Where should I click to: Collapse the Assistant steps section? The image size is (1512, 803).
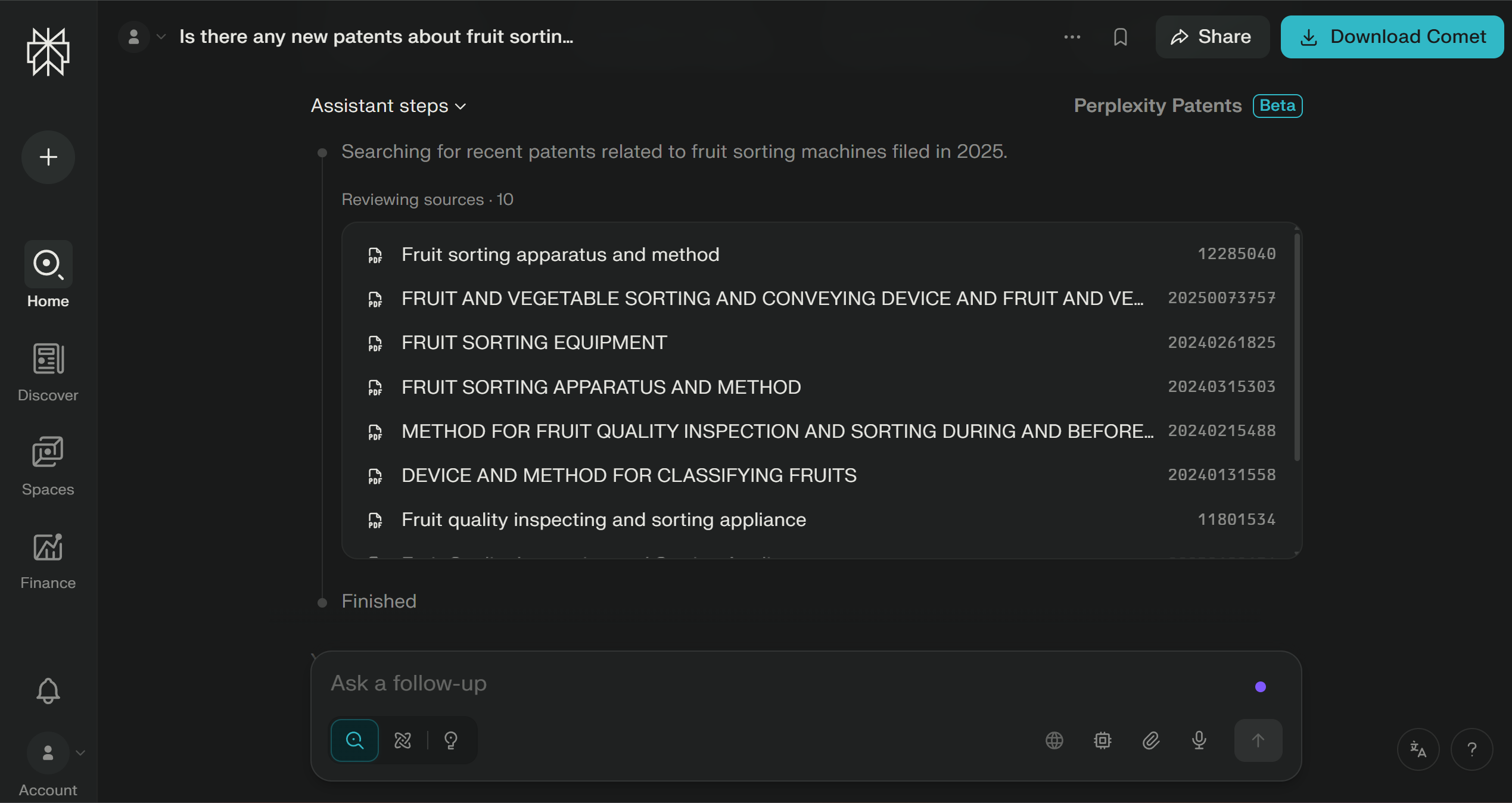click(x=388, y=105)
